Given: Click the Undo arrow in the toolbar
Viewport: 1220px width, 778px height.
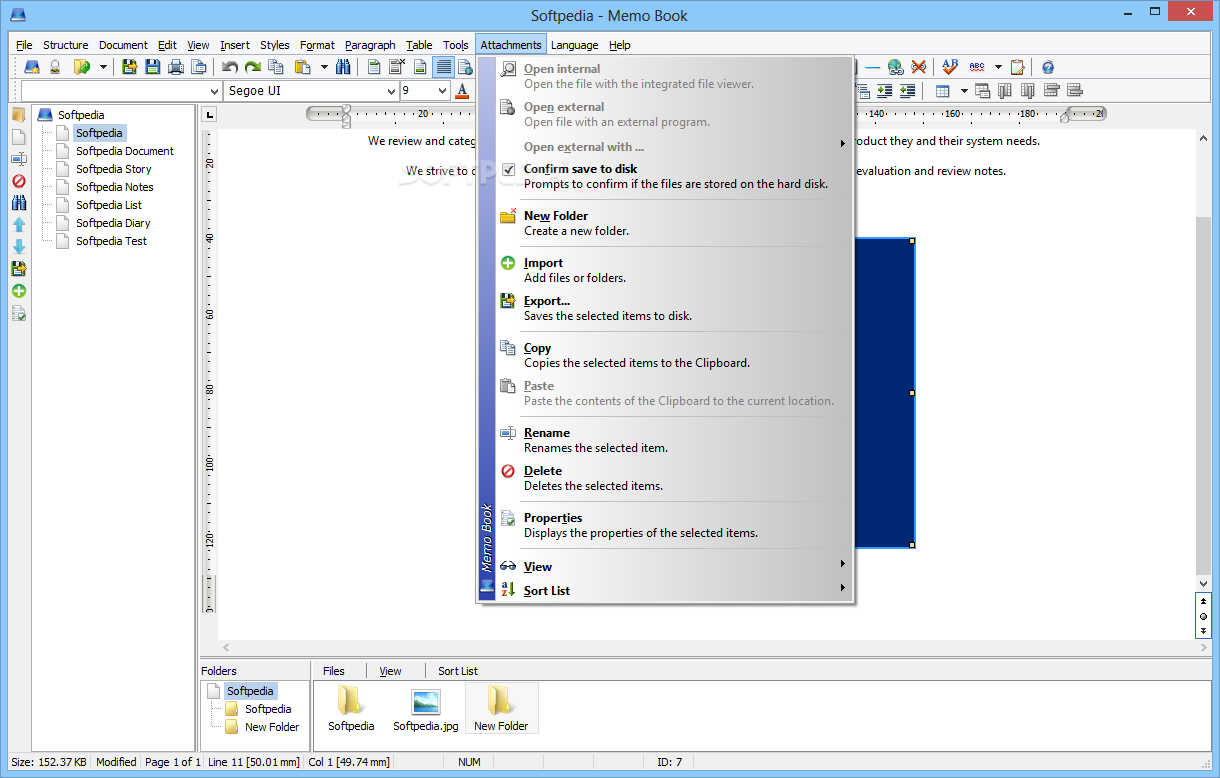Looking at the screenshot, I should pos(230,67).
